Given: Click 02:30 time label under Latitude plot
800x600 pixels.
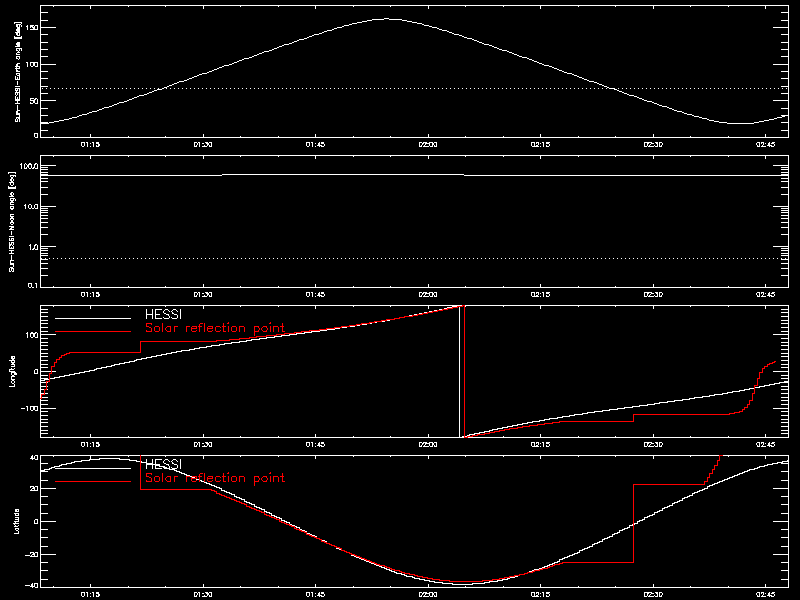Looking at the screenshot, I should [x=653, y=594].
